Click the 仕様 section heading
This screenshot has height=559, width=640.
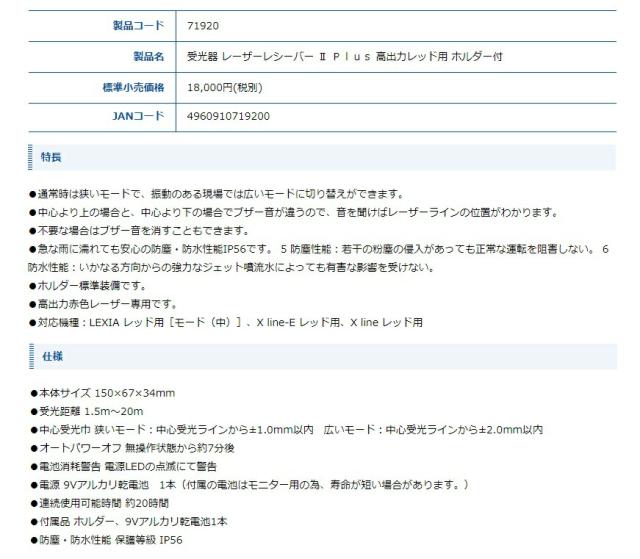click(53, 356)
